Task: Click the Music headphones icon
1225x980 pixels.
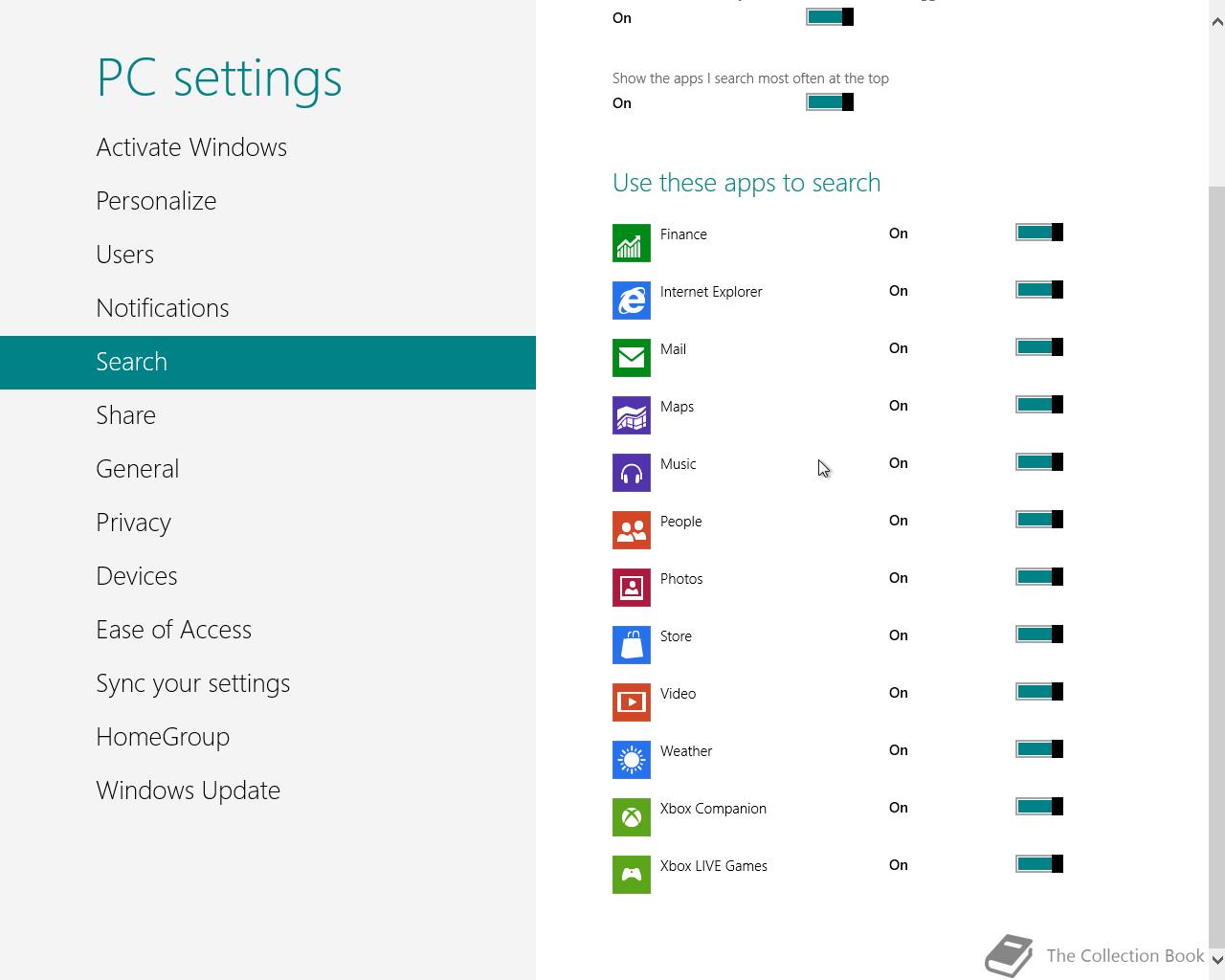Action: 632,473
